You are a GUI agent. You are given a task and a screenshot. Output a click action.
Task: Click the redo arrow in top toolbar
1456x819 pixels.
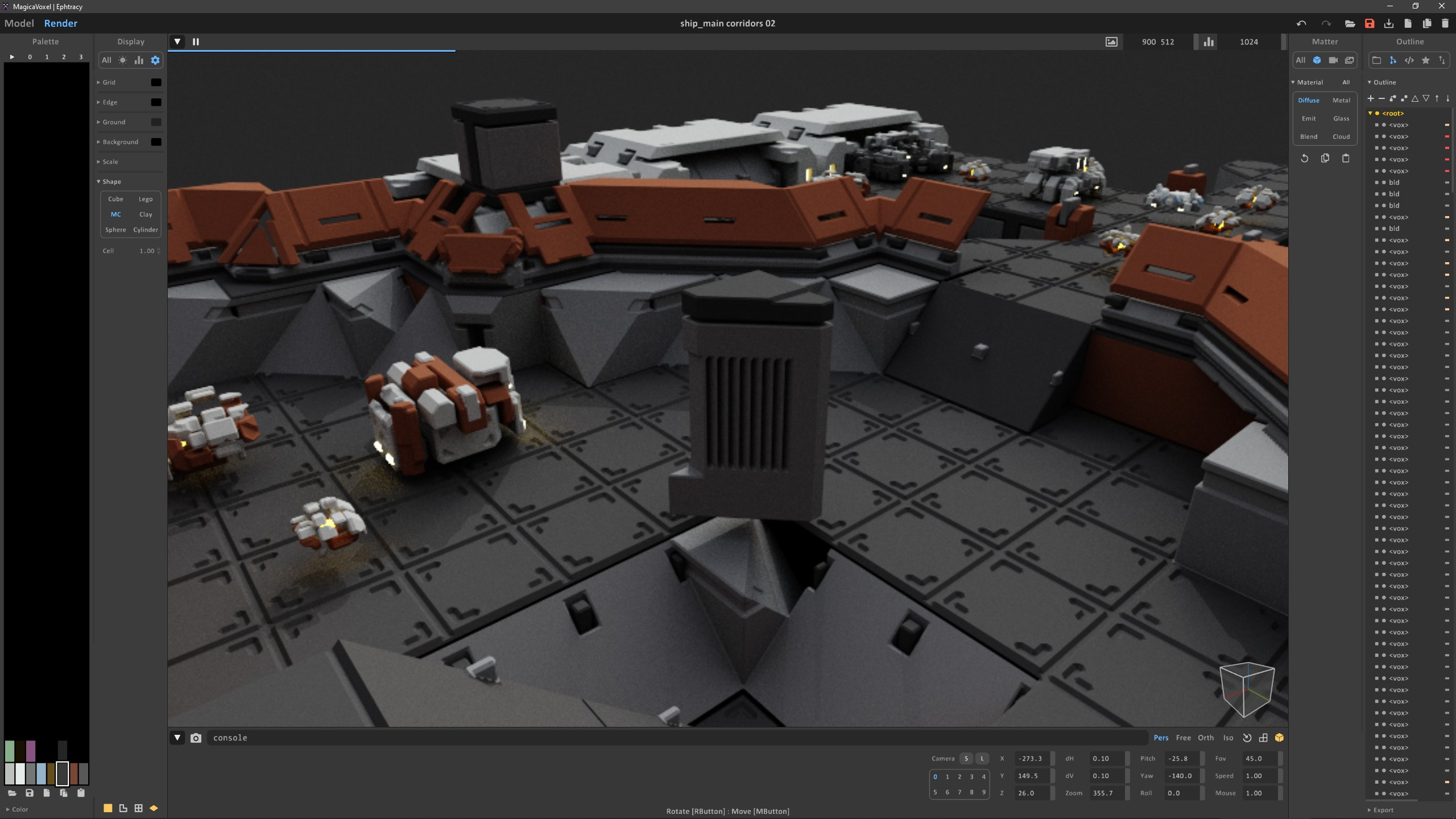click(x=1326, y=23)
